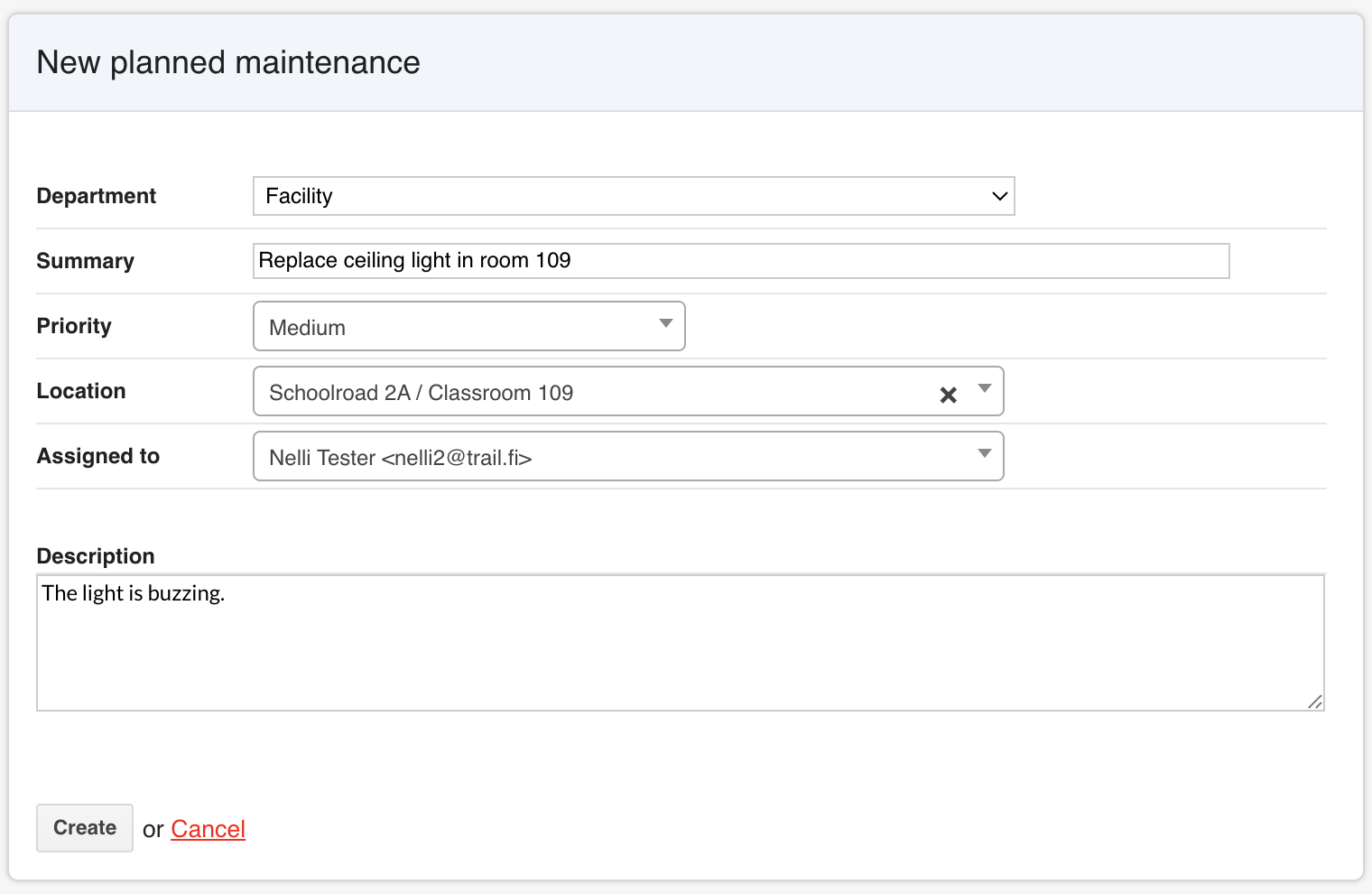Click the Location field label
The height and width of the screenshot is (894, 1372).
pyautogui.click(x=81, y=391)
